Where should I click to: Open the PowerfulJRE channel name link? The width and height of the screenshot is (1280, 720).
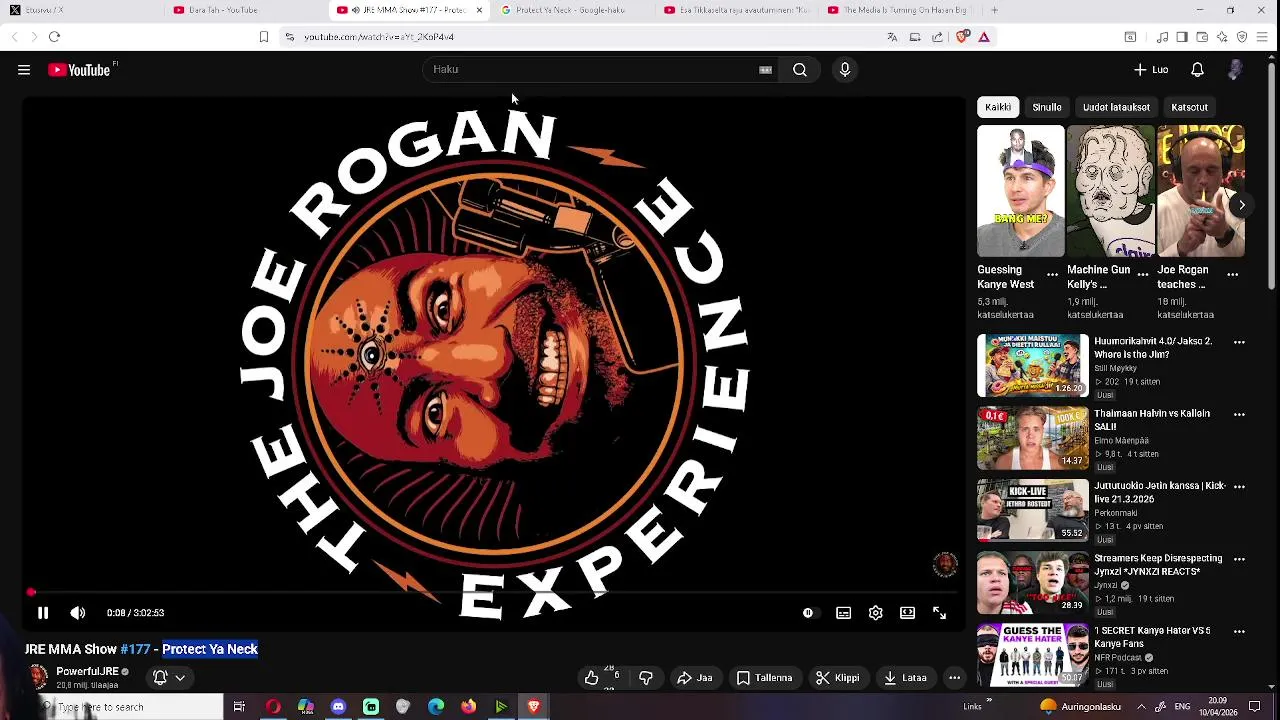coord(87,672)
